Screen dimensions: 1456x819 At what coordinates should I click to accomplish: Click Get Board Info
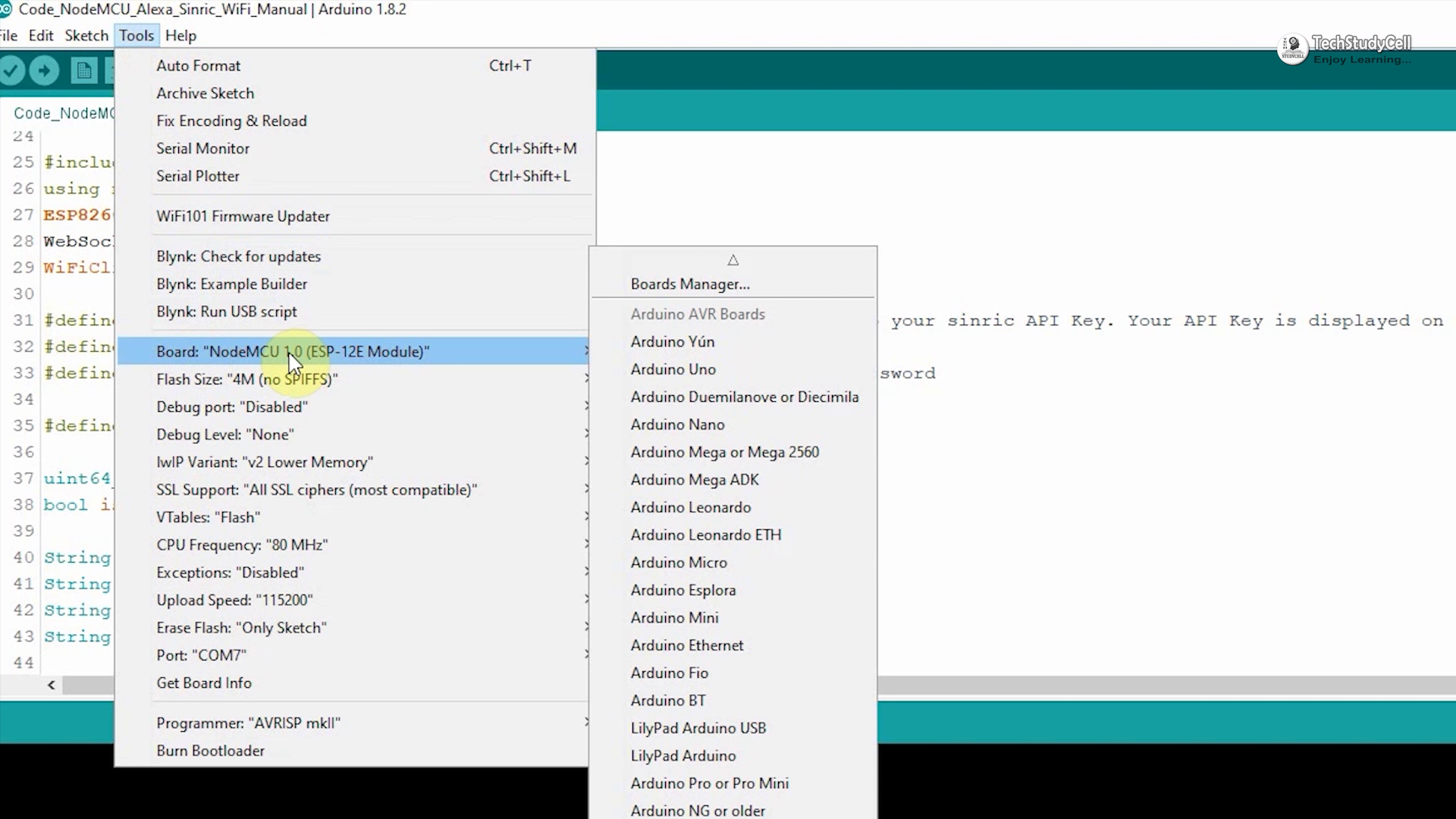pyautogui.click(x=203, y=683)
